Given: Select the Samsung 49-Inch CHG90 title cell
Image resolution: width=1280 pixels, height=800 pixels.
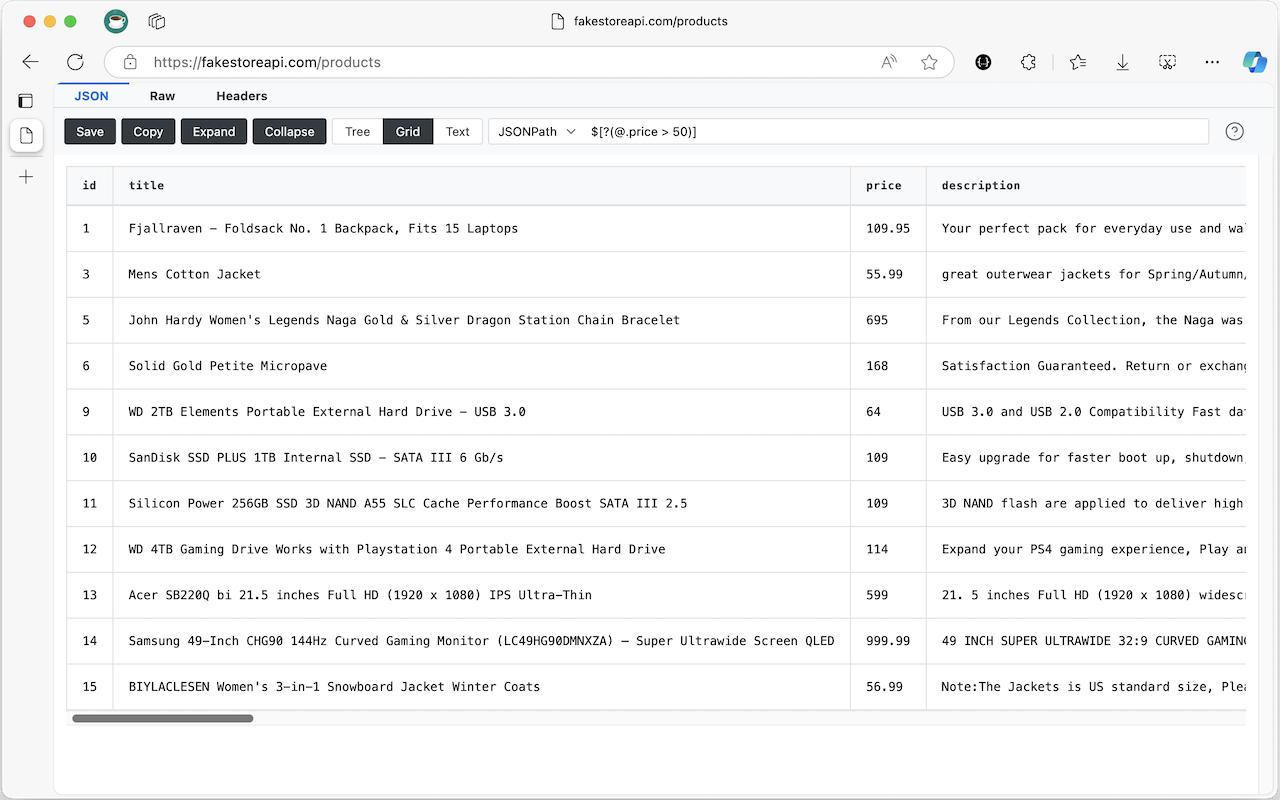Looking at the screenshot, I should point(482,641).
